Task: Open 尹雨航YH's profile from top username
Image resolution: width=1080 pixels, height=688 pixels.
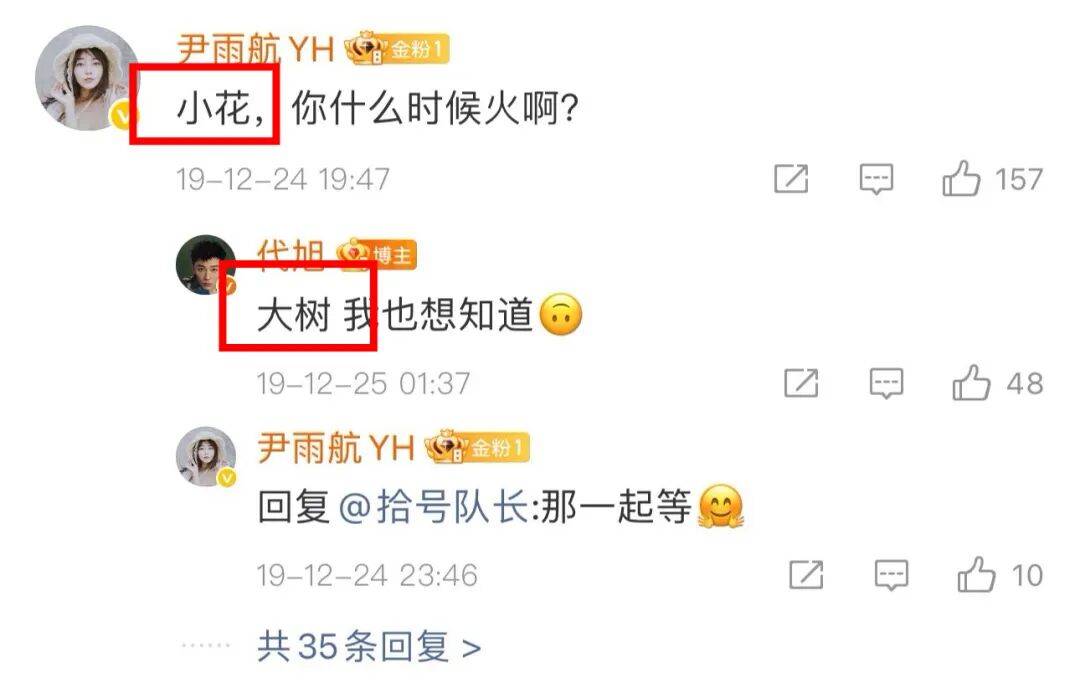Action: click(256, 50)
